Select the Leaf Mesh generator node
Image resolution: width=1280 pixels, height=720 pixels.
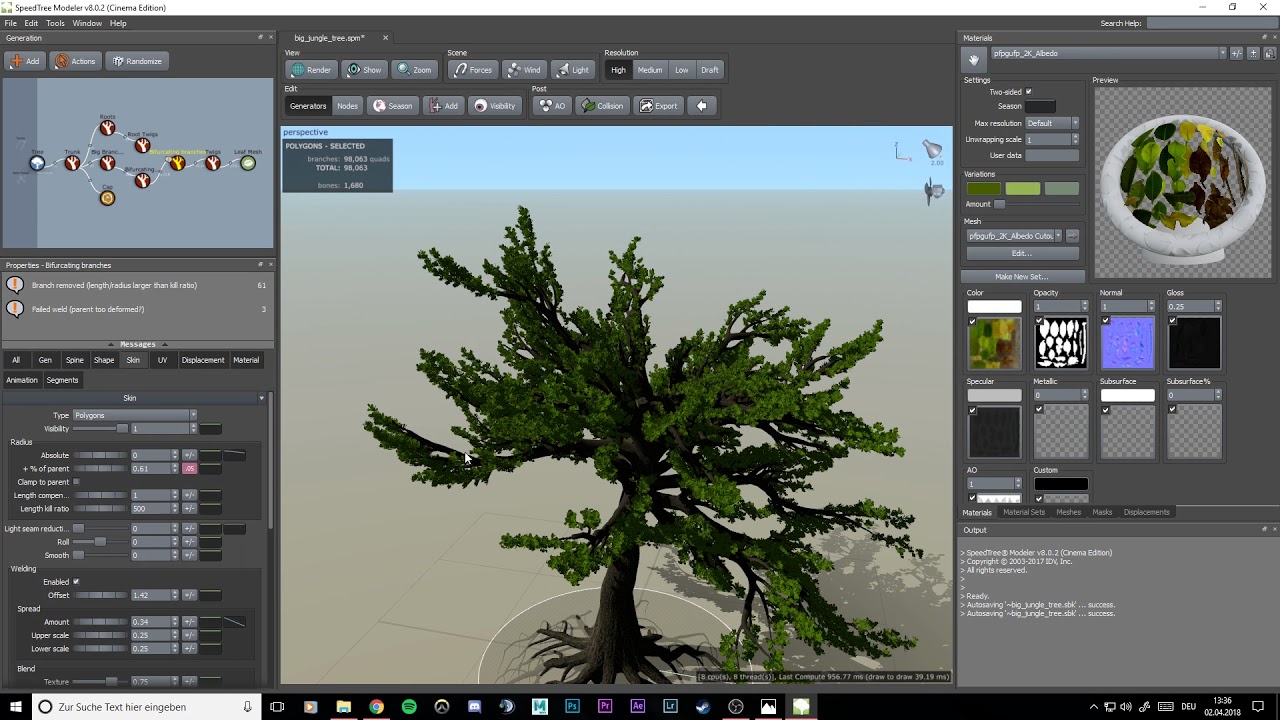click(x=247, y=163)
